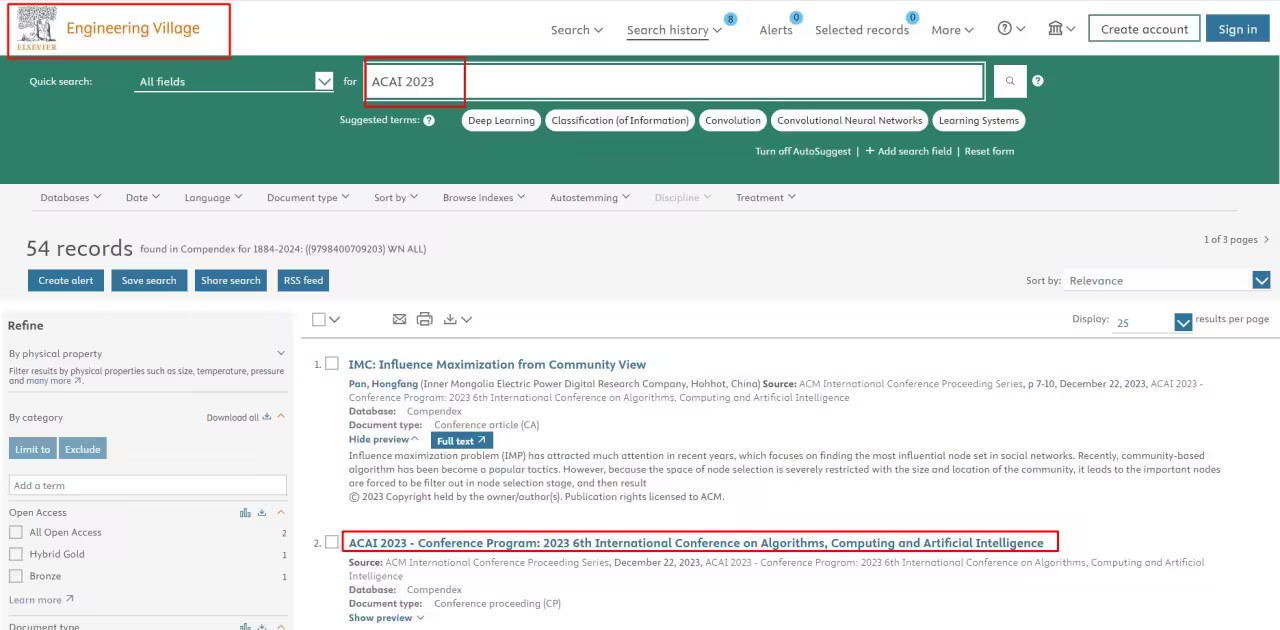Click the Deep Learning suggested term
The height and width of the screenshot is (630, 1280).
[501, 120]
